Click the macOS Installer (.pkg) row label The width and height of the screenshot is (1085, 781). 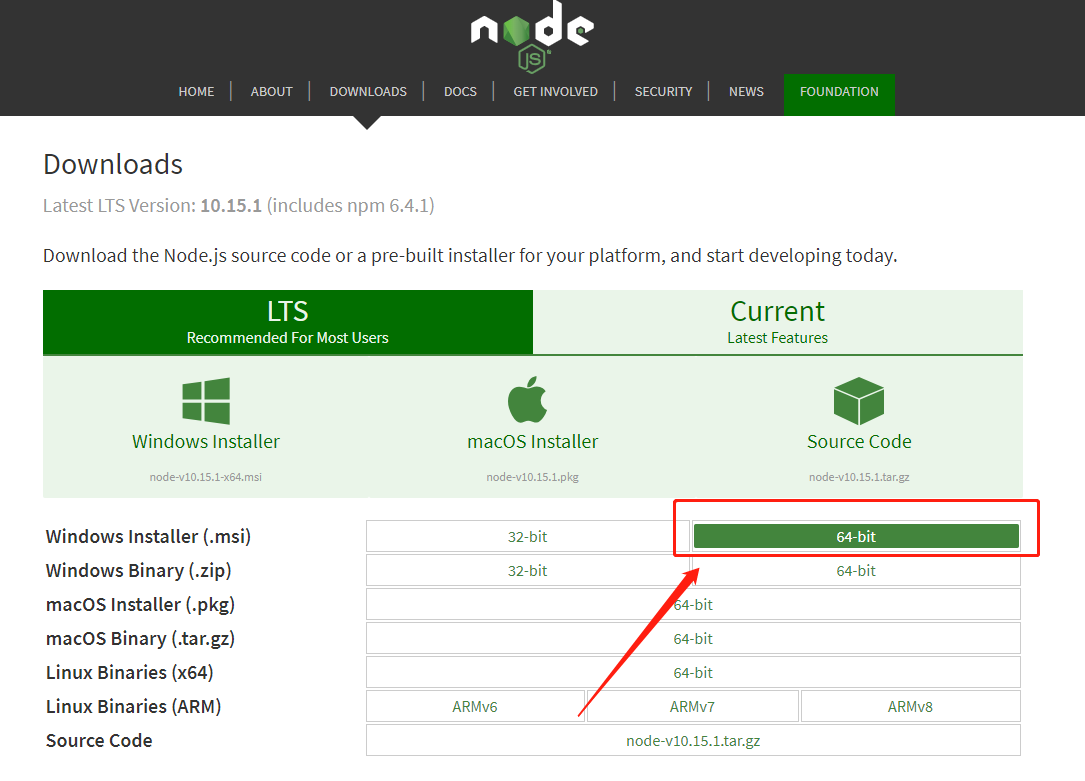tap(140, 604)
